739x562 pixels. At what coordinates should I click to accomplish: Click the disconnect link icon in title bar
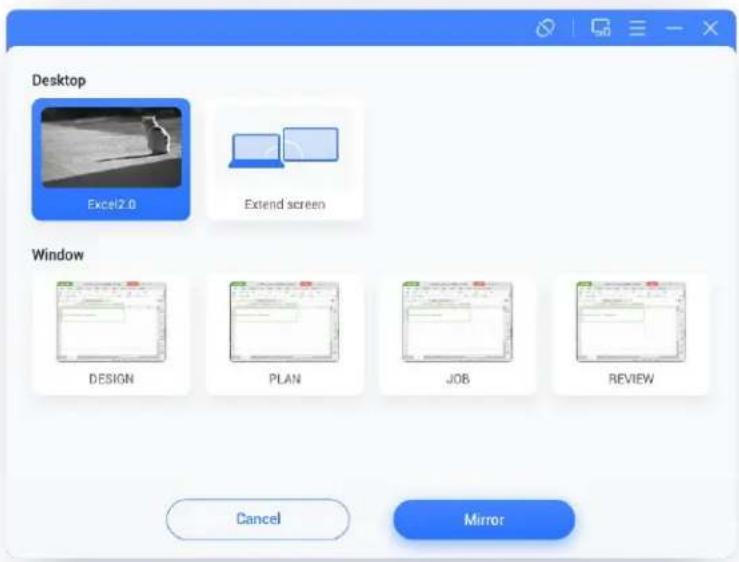545,28
